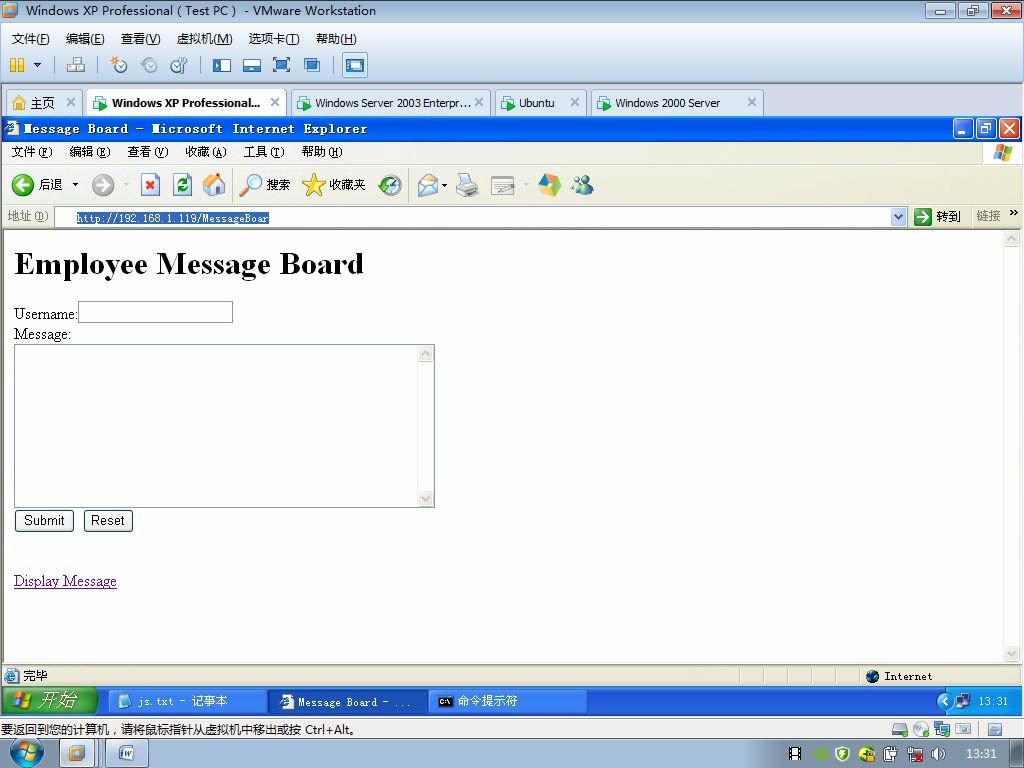Click the VMware status bar hard disk icon

point(900,729)
